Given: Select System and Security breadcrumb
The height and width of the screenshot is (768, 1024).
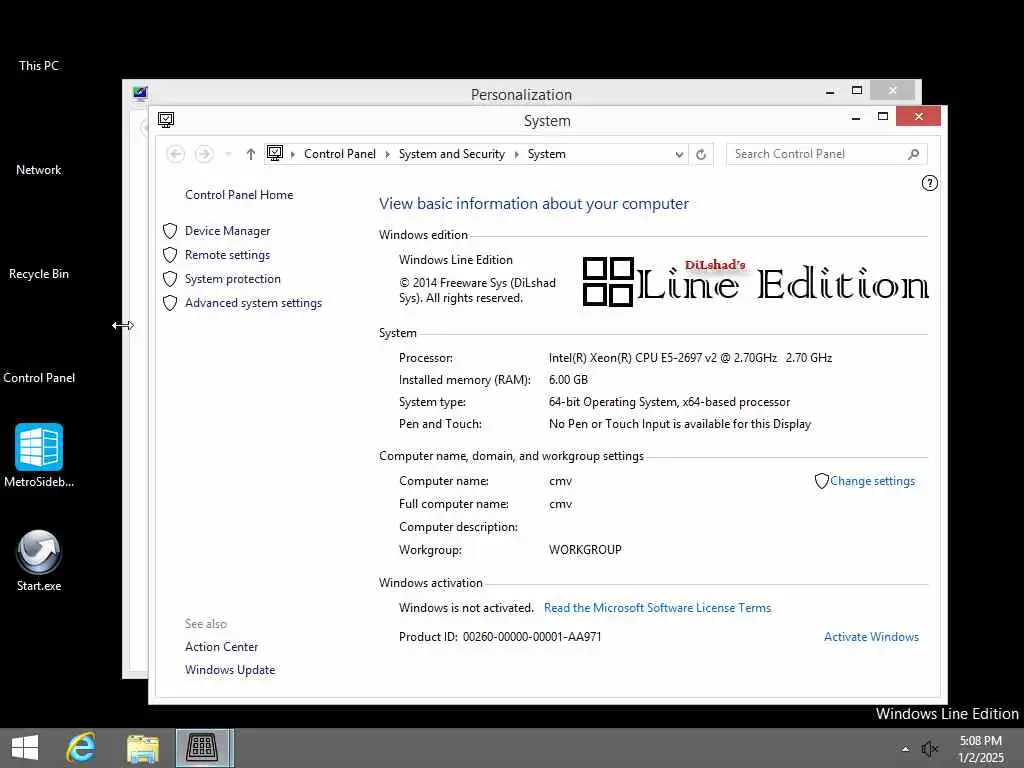Looking at the screenshot, I should pos(451,154).
